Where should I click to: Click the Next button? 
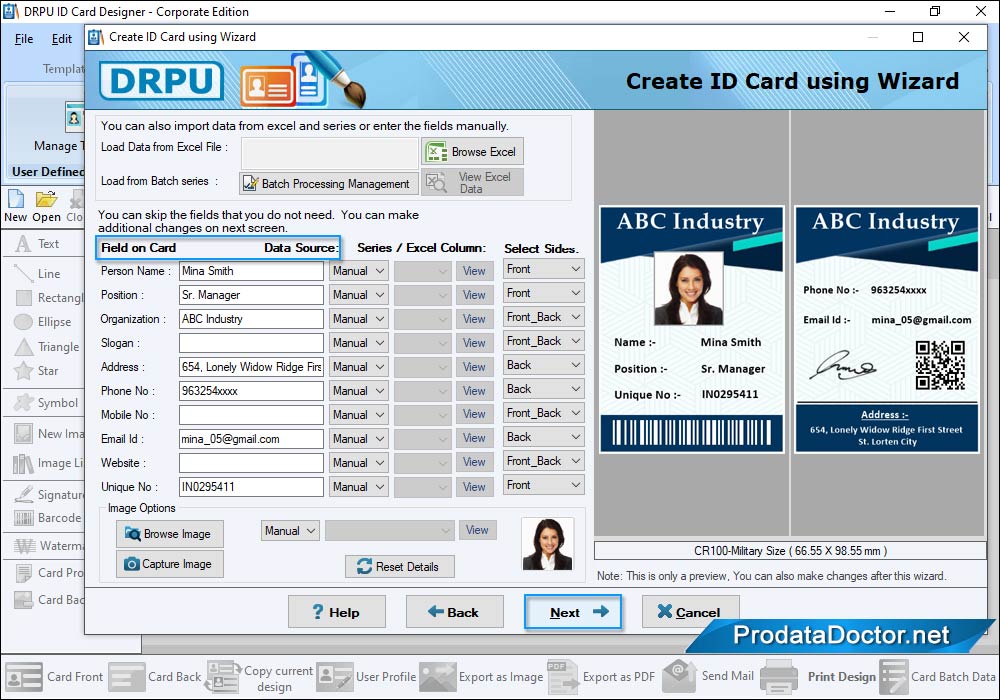[x=573, y=612]
